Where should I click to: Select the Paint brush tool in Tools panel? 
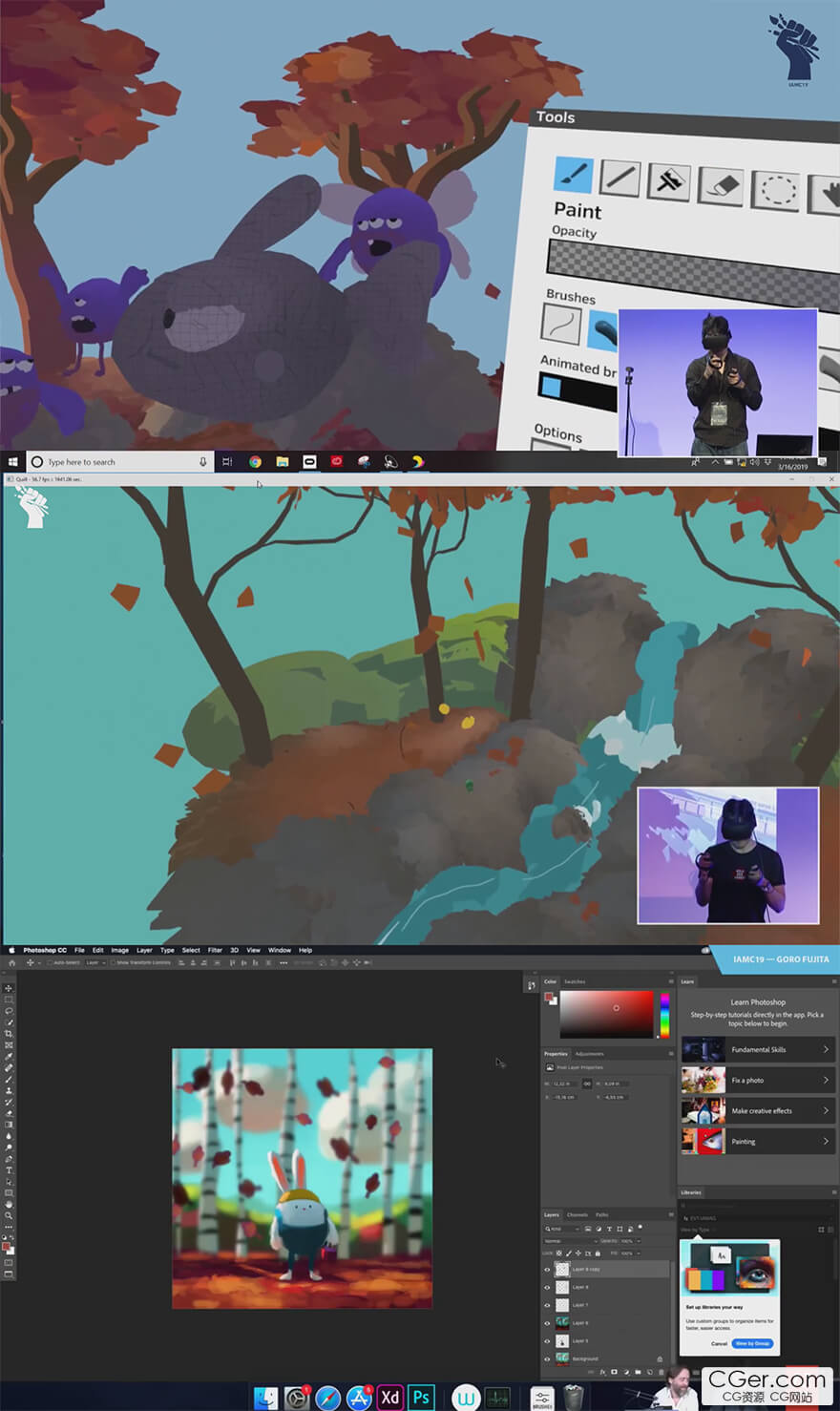(x=574, y=174)
